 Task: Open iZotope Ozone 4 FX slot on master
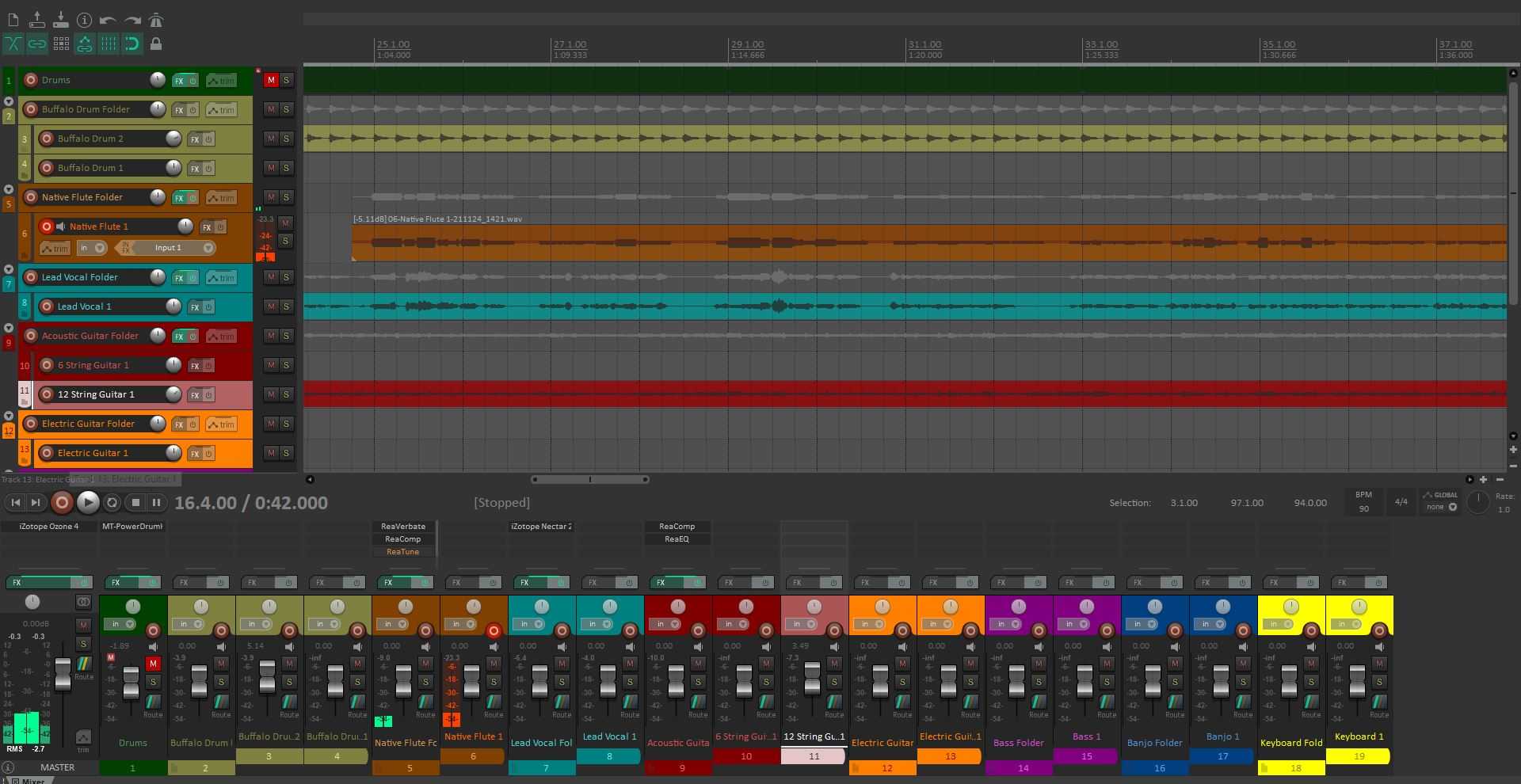[48, 527]
